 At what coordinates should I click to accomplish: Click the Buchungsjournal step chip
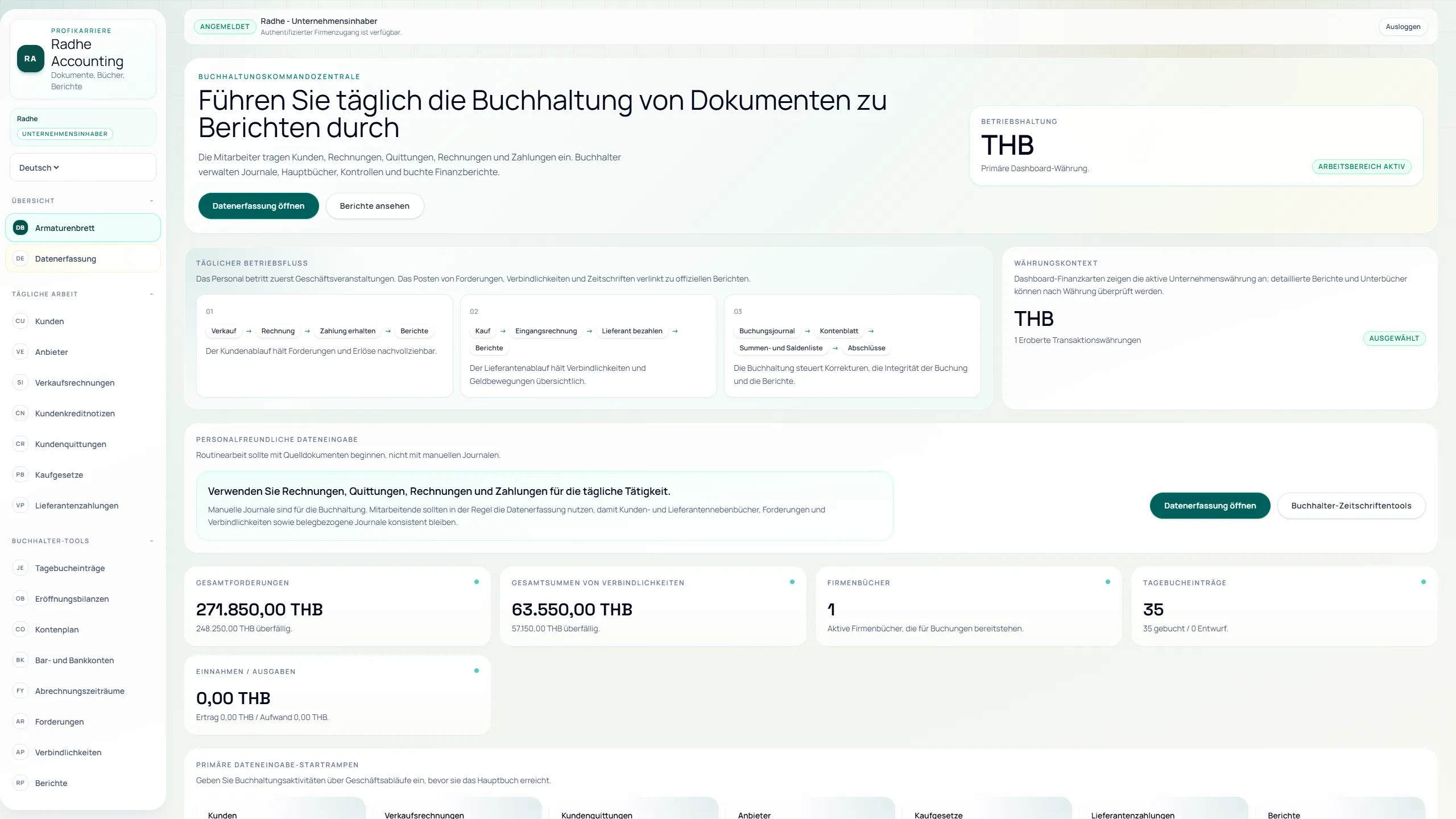767,331
